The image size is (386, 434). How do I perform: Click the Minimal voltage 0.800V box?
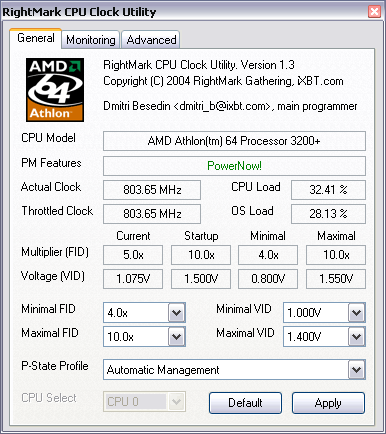click(268, 279)
